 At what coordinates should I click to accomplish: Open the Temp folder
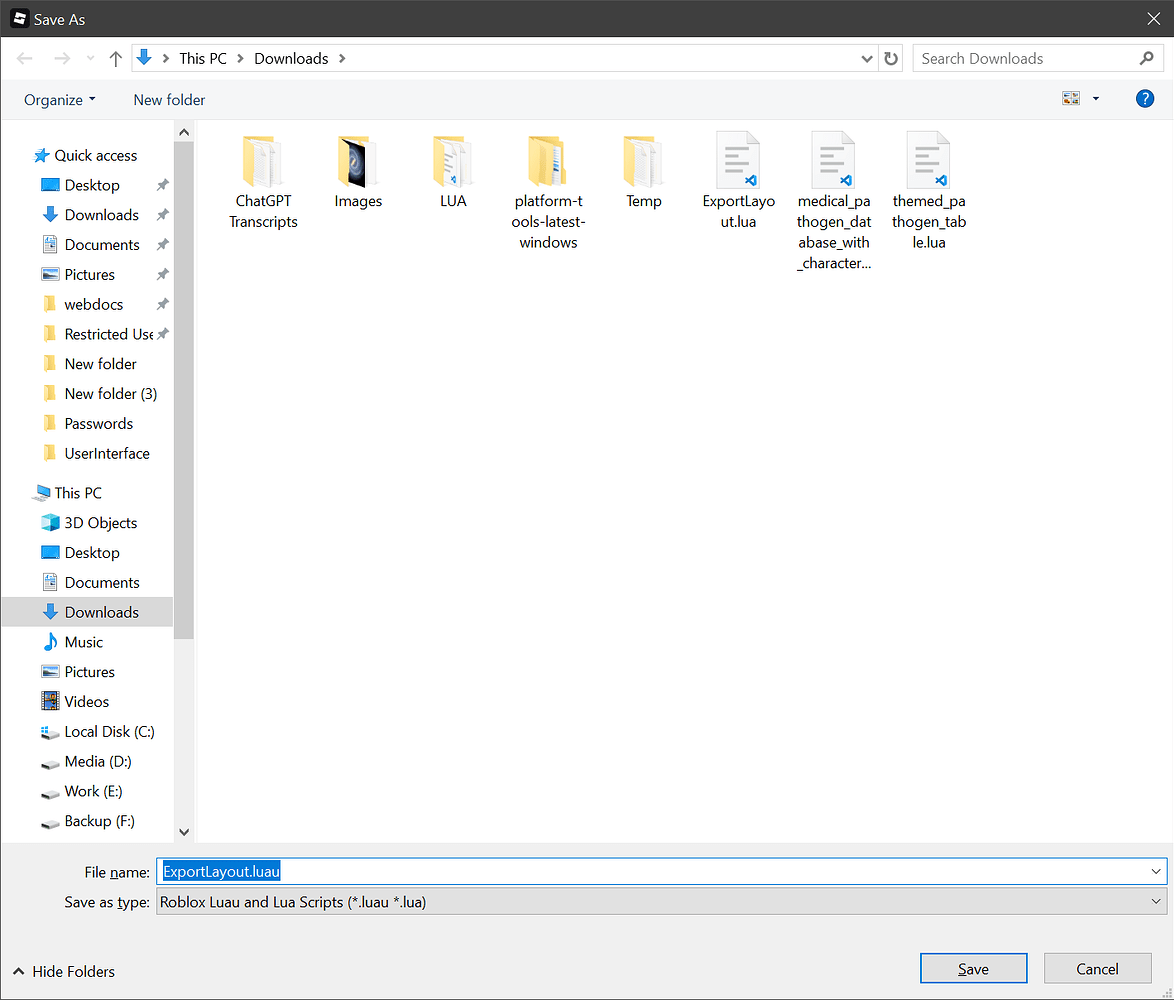tap(643, 171)
